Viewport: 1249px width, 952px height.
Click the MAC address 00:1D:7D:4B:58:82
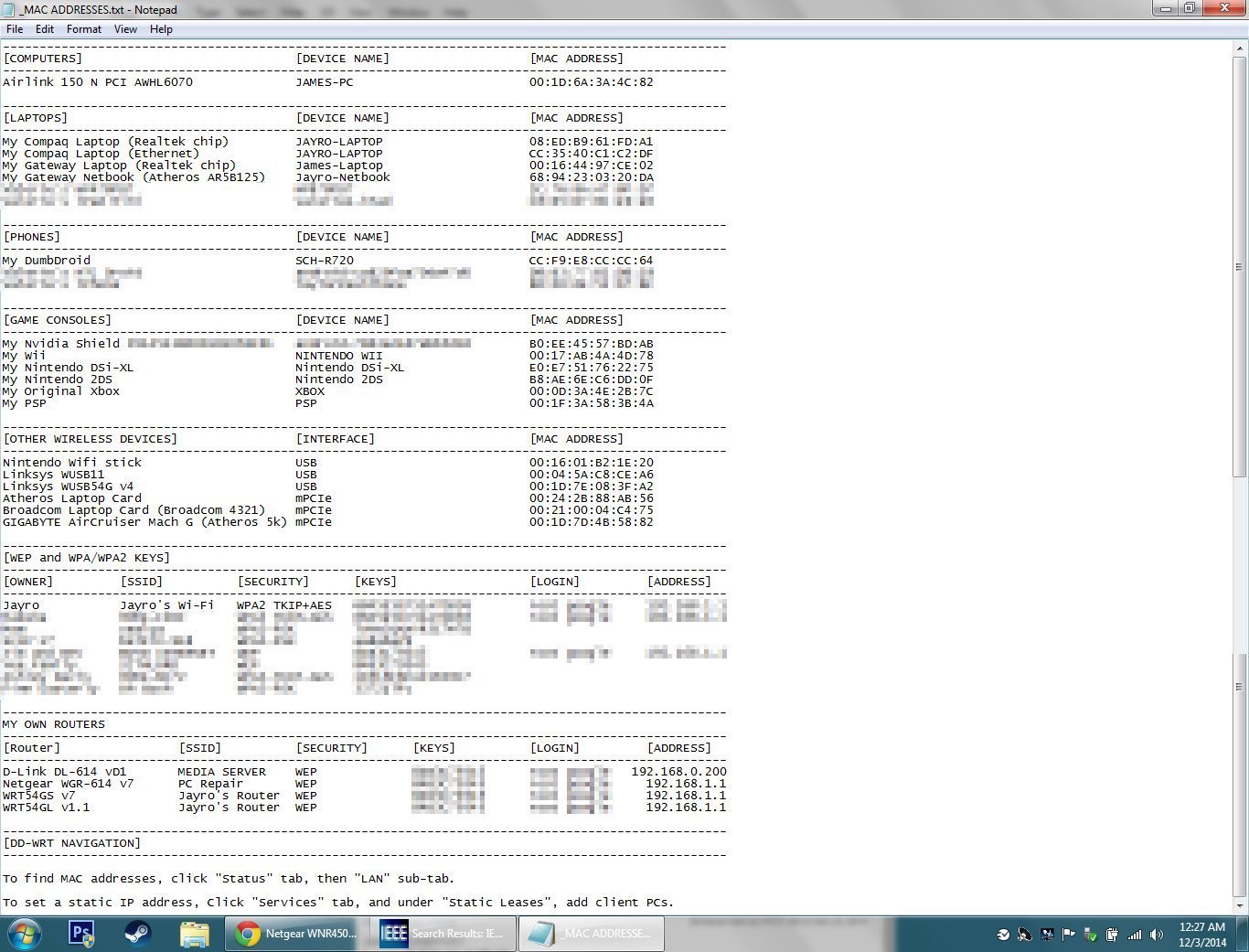tap(592, 522)
